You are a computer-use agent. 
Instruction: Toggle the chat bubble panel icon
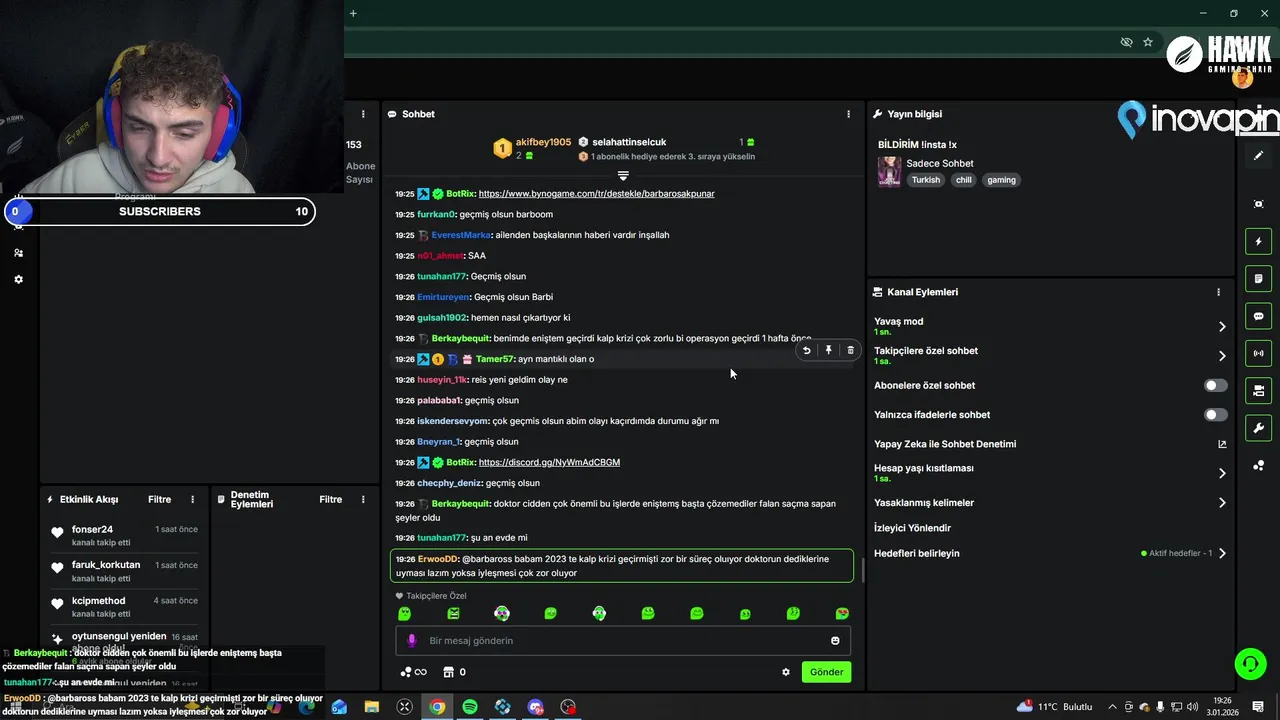click(1258, 316)
